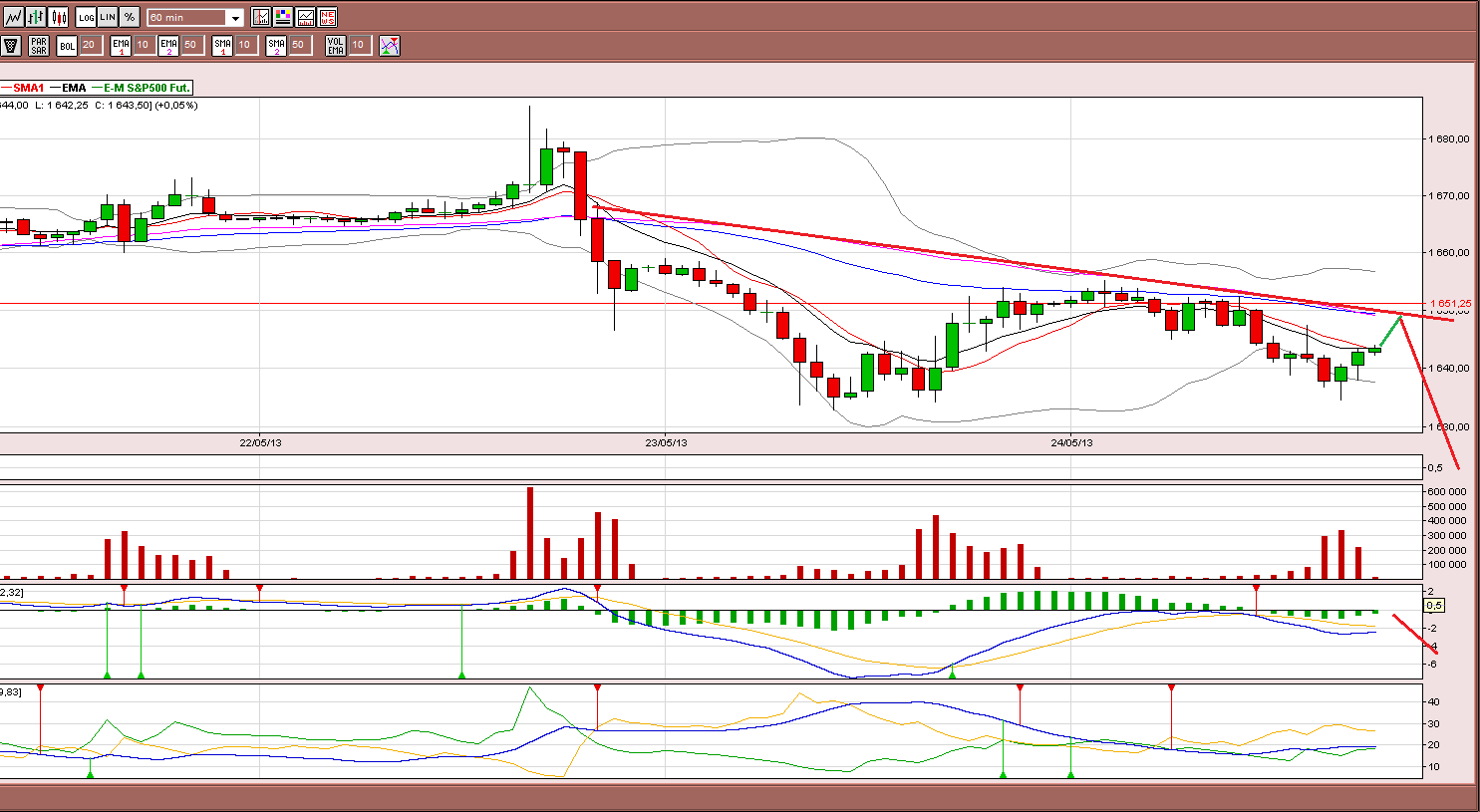Click the chart with volume panel icon
This screenshot has height=812, width=1480.
(305, 17)
